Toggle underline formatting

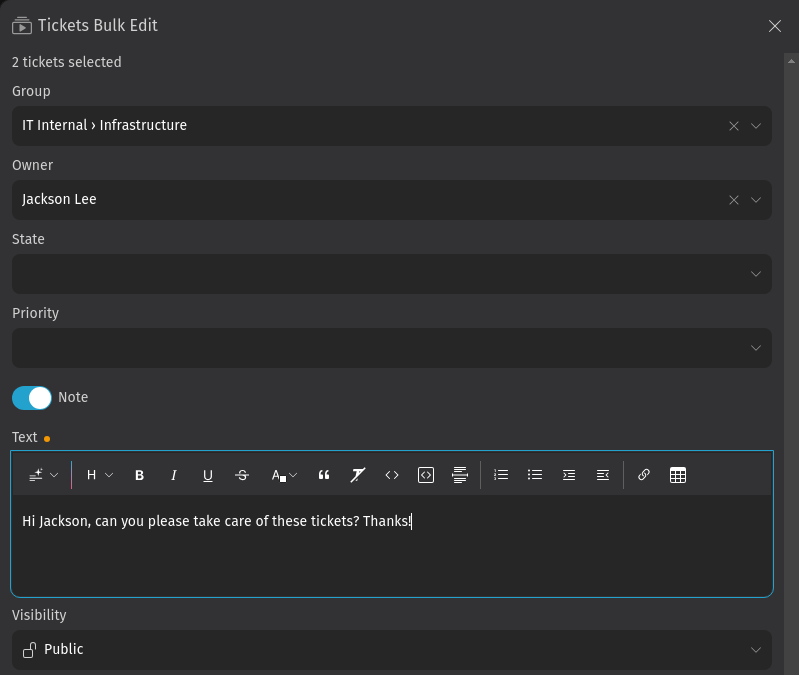pyautogui.click(x=207, y=475)
